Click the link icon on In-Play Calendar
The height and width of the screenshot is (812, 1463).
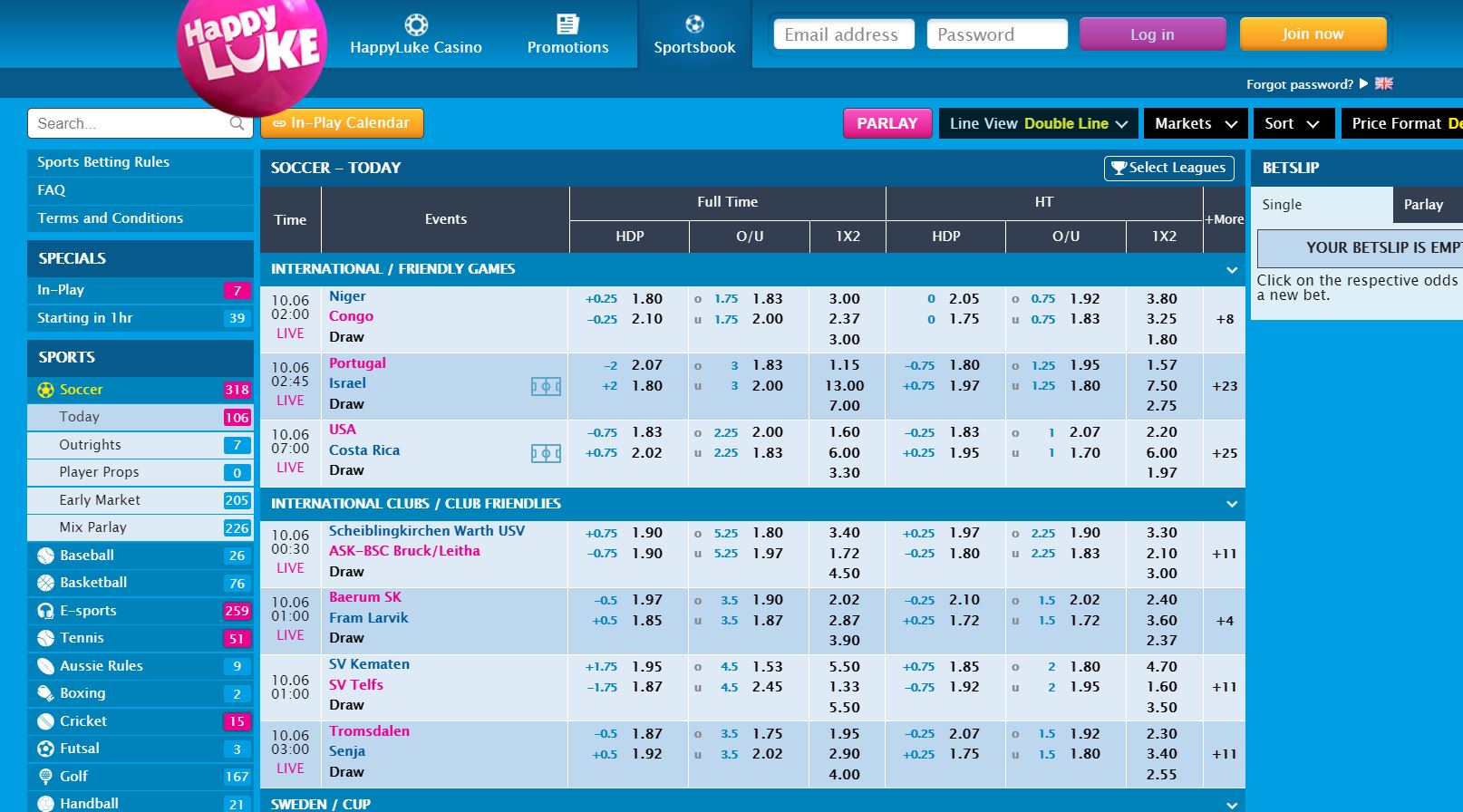click(279, 123)
